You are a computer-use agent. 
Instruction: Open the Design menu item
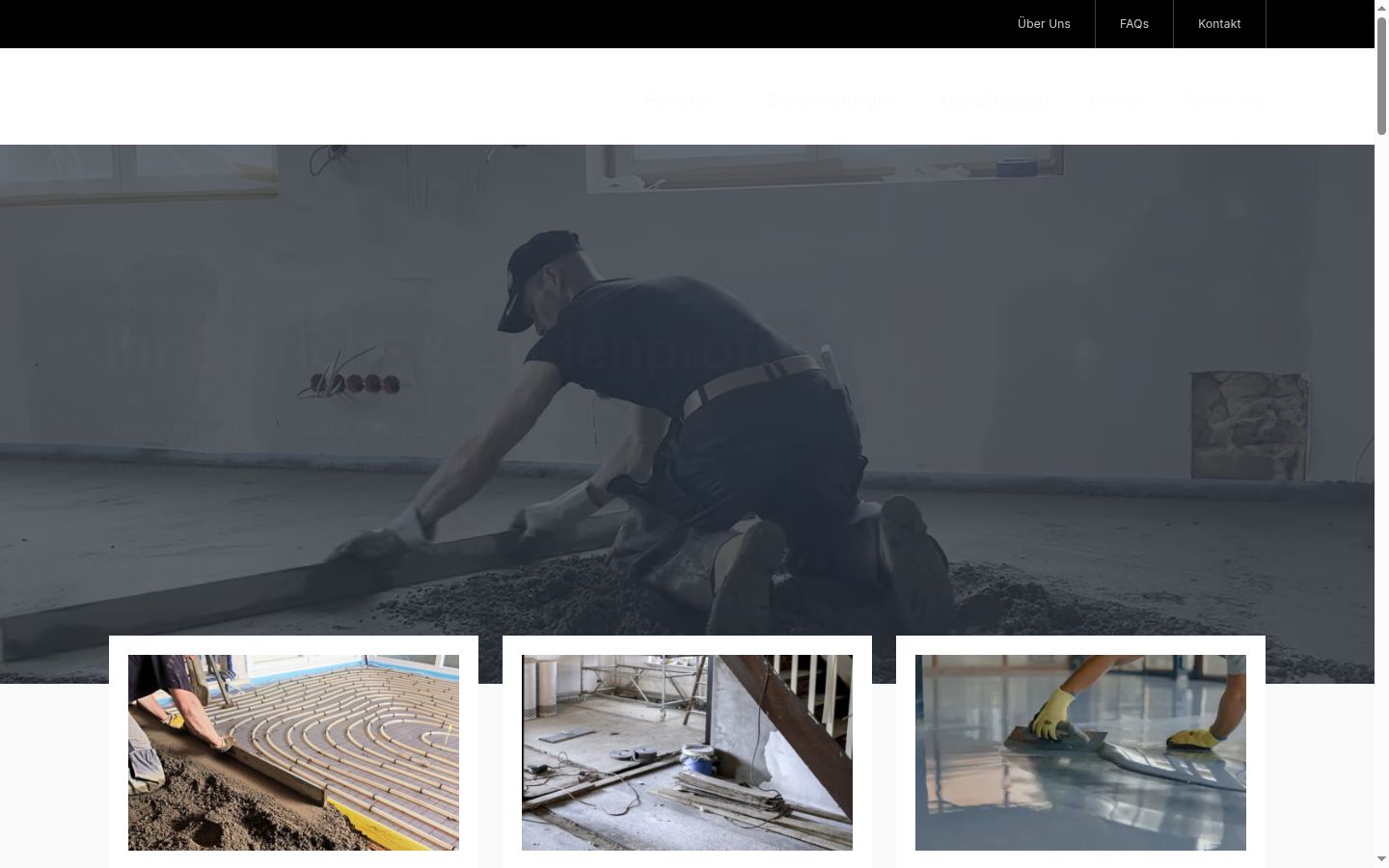(1117, 100)
